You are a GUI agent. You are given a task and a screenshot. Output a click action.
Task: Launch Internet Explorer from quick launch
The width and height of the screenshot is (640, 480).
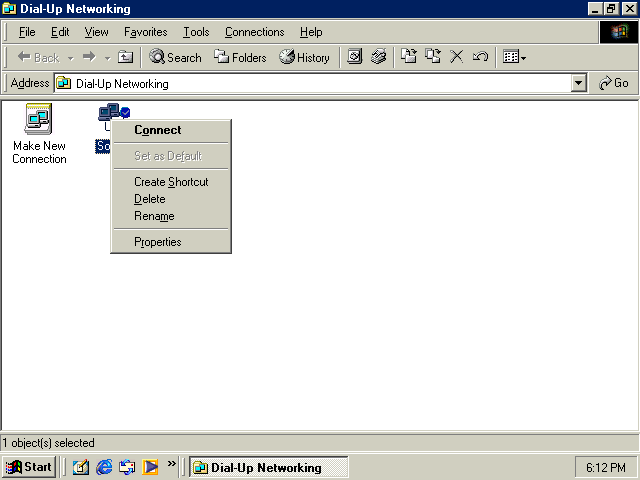(104, 467)
